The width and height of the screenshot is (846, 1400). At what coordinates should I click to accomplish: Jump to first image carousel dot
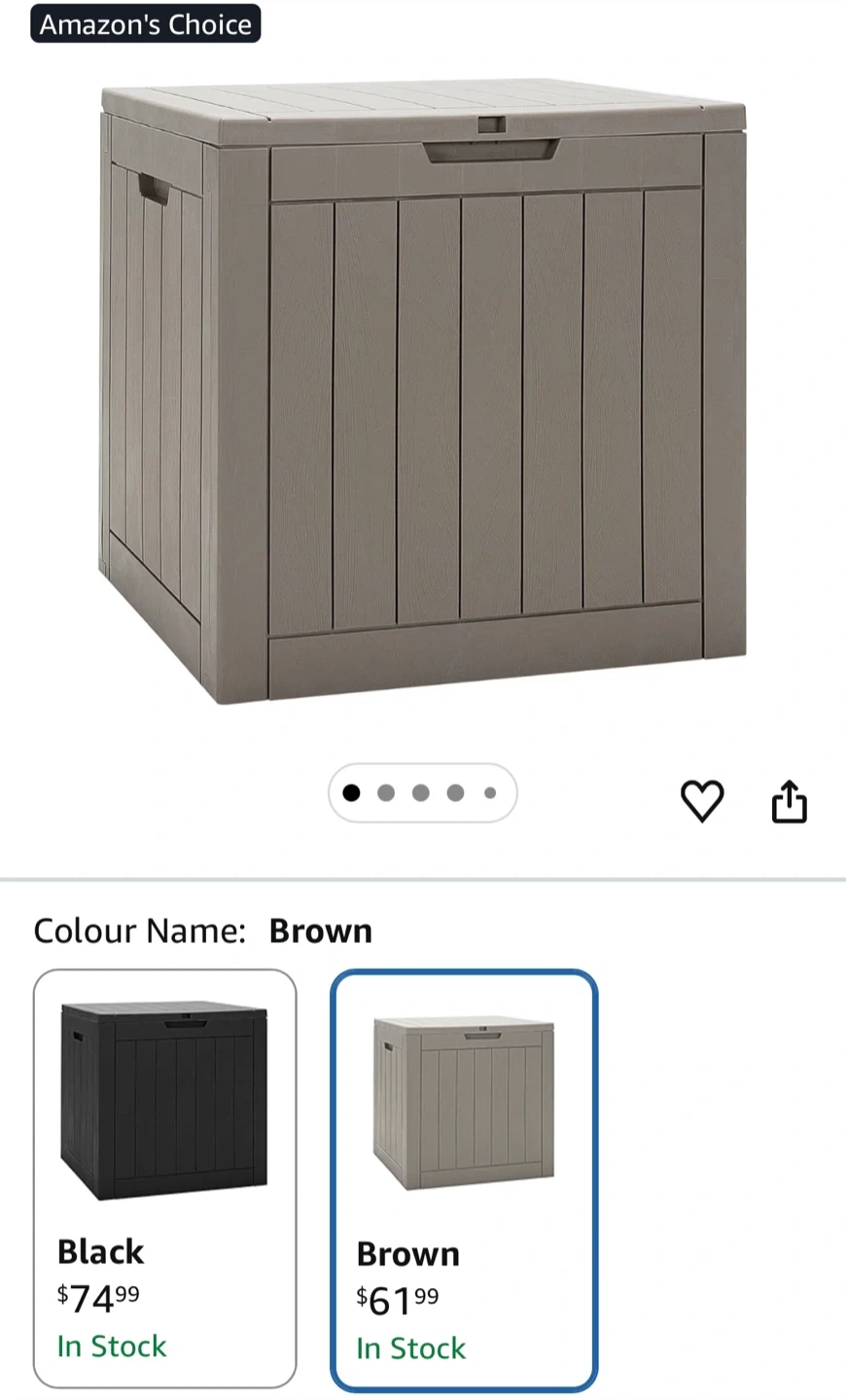[x=352, y=793]
